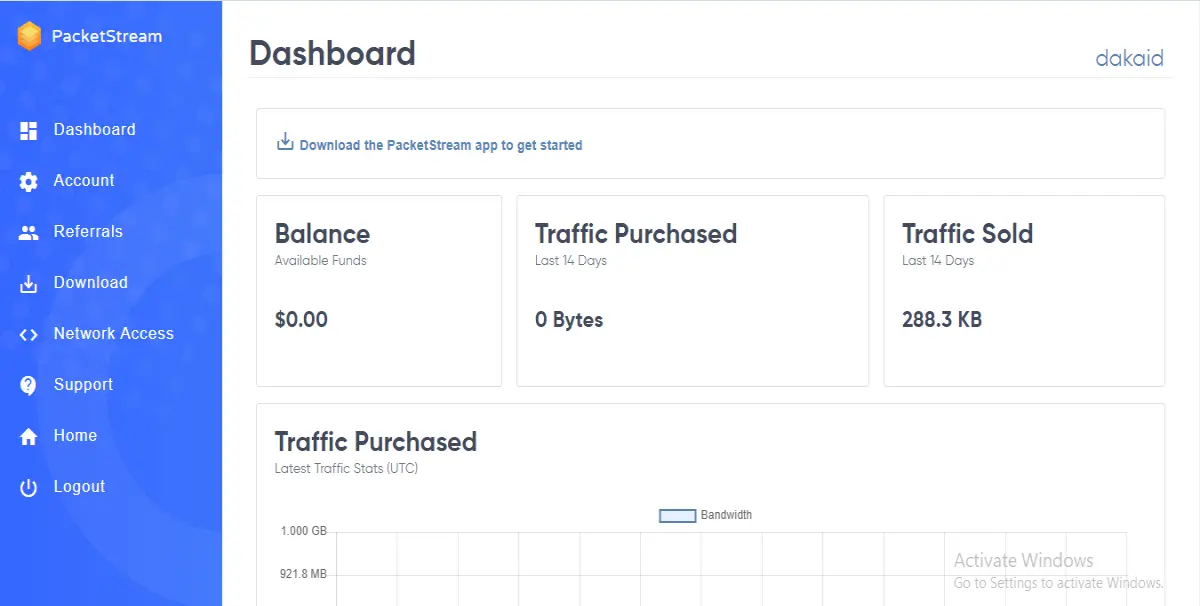Click the Logout power icon
This screenshot has height=606, width=1200.
tap(29, 487)
